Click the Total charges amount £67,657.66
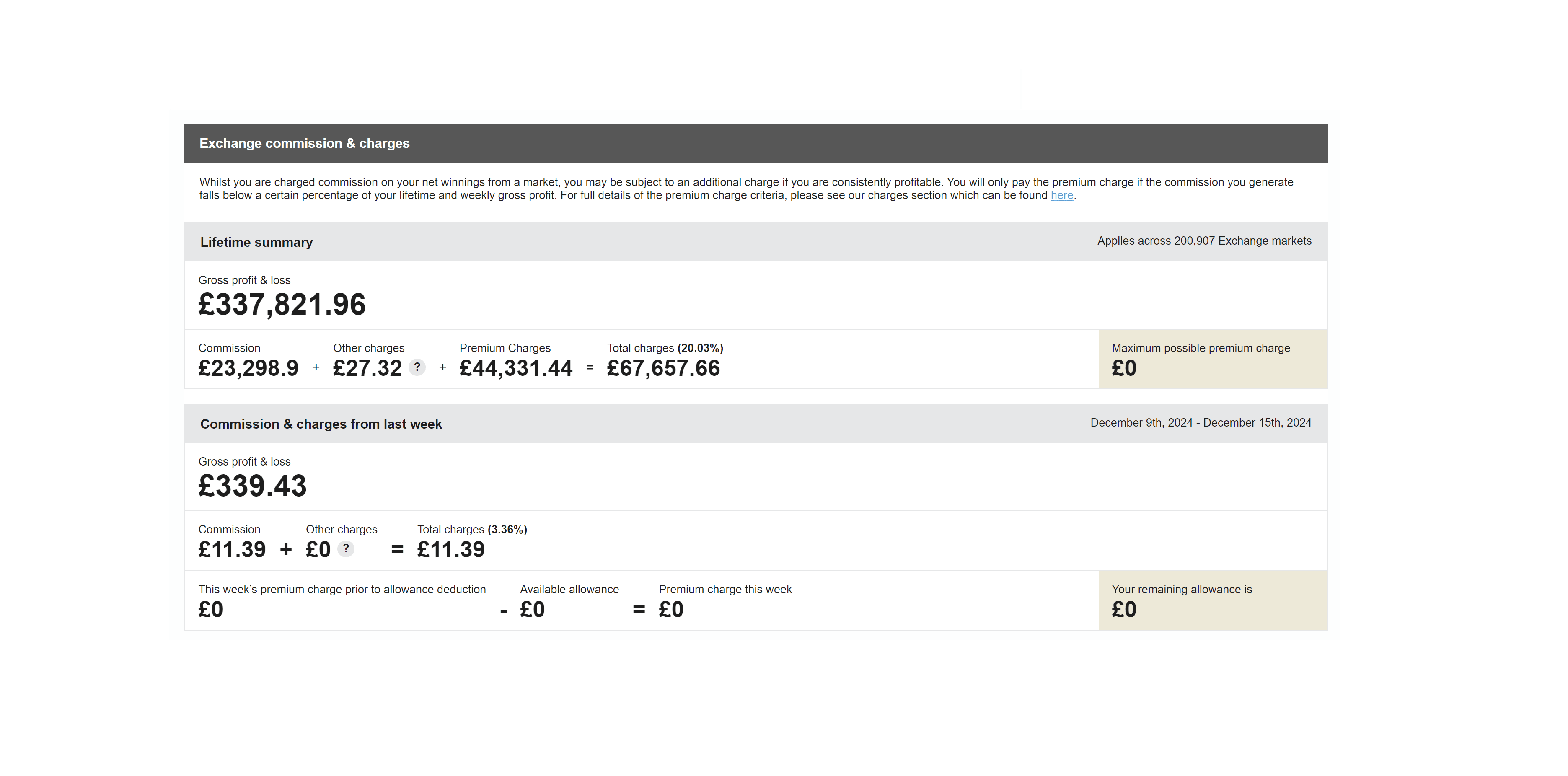 coord(663,368)
